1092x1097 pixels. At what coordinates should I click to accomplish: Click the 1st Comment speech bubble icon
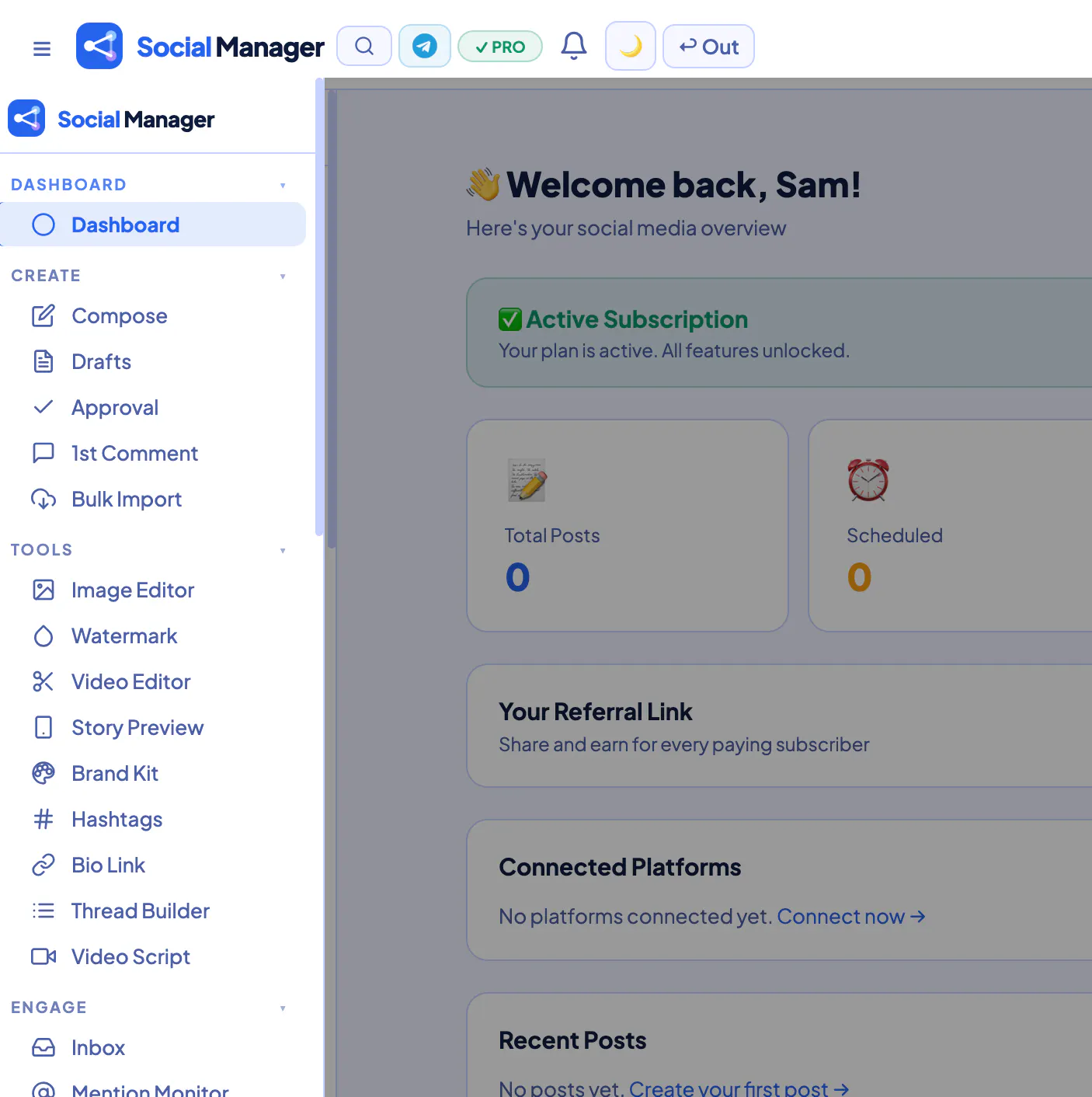[x=43, y=453]
